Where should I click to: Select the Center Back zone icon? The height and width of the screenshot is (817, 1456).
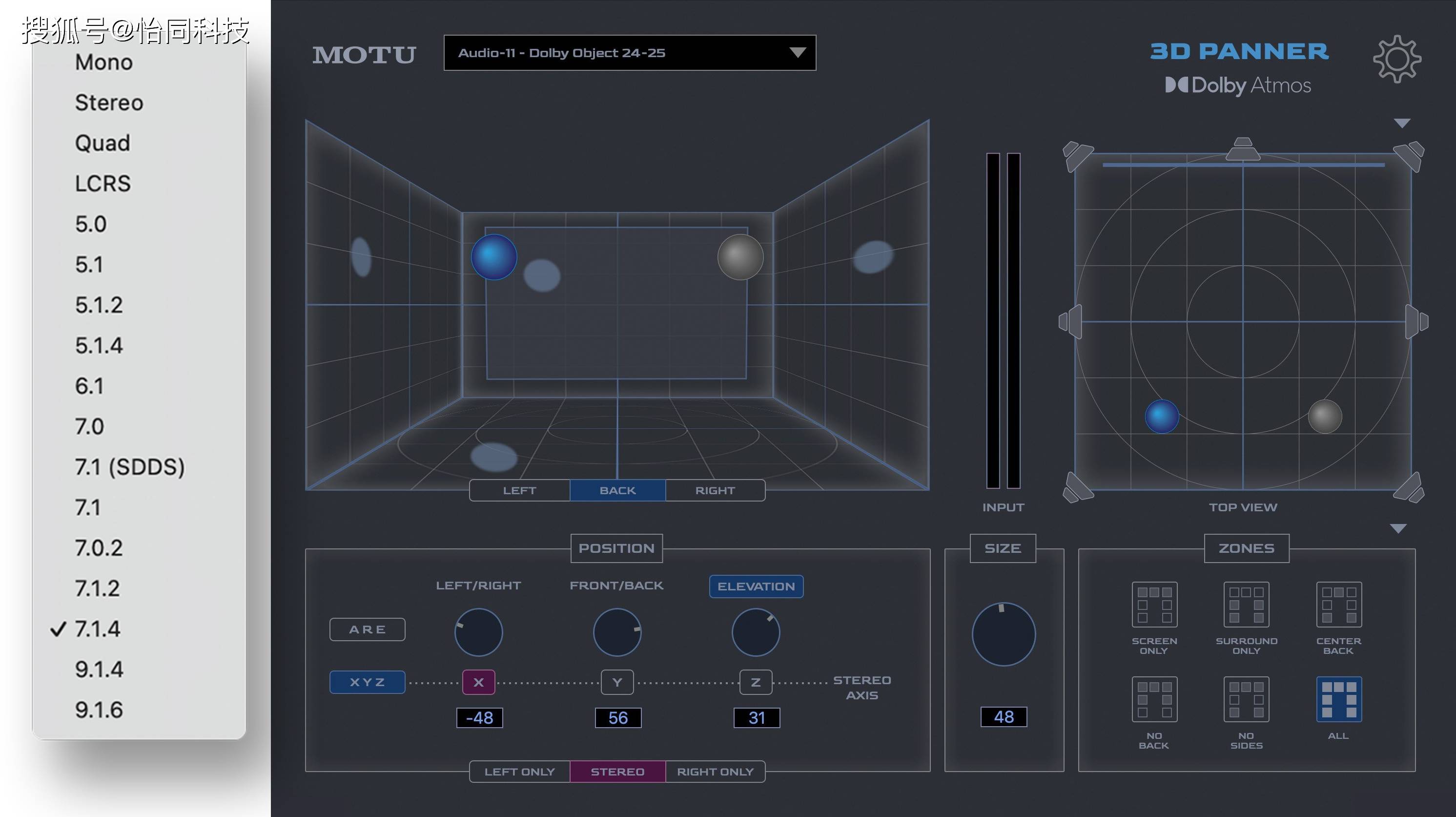1338,605
